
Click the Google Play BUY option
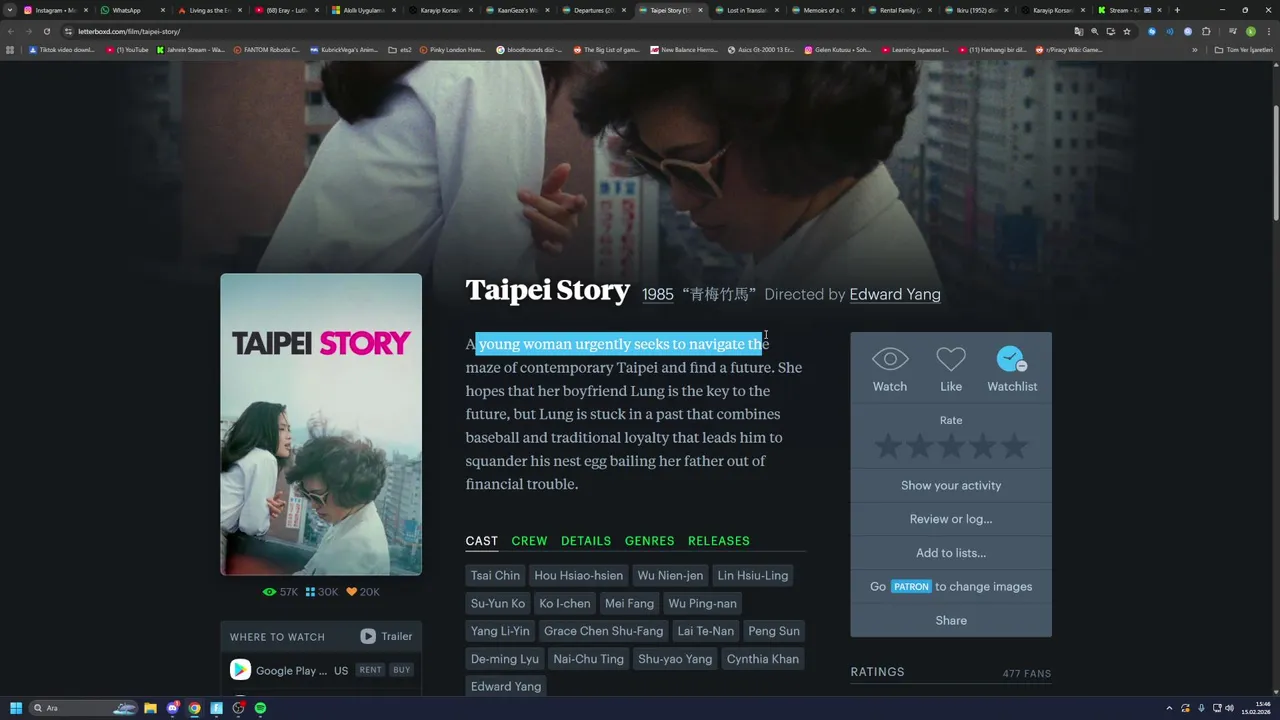coord(401,670)
